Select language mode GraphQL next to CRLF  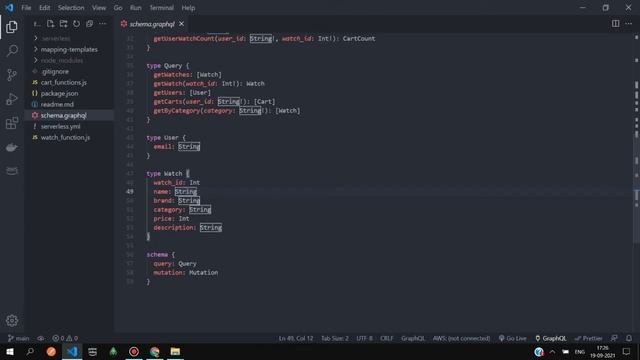pos(413,338)
